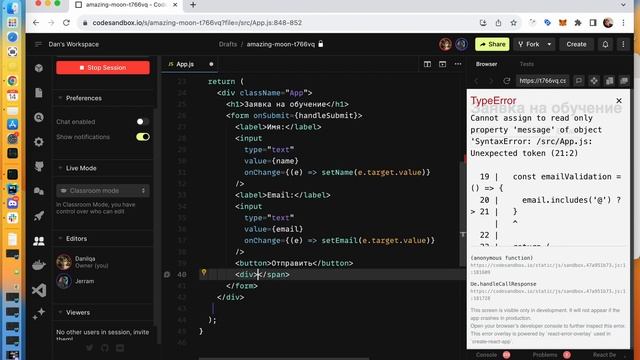Image resolution: width=640 pixels, height=360 pixels.
Task: Click the notifications bell icon
Action: tap(605, 44)
